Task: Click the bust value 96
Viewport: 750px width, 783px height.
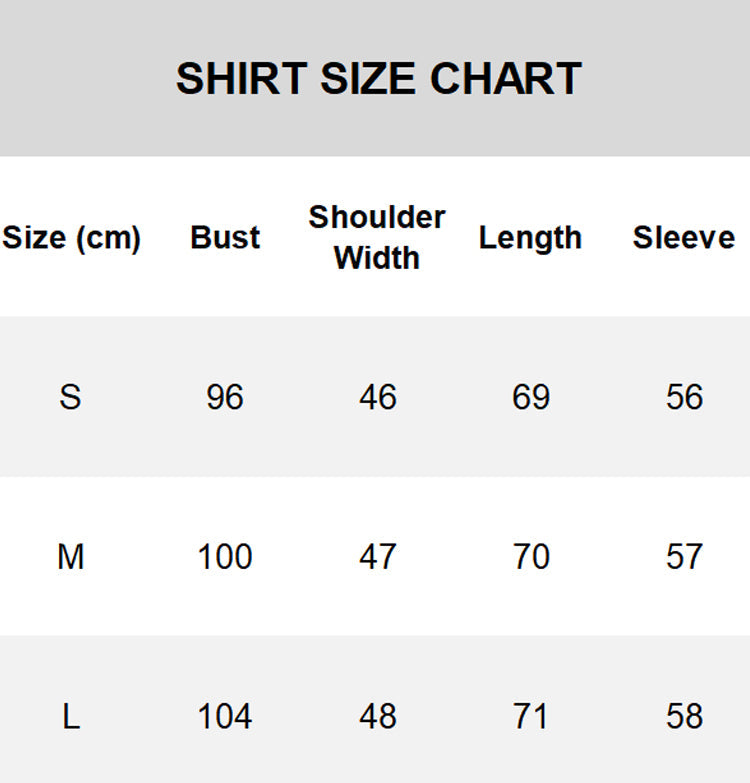Action: pos(225,397)
